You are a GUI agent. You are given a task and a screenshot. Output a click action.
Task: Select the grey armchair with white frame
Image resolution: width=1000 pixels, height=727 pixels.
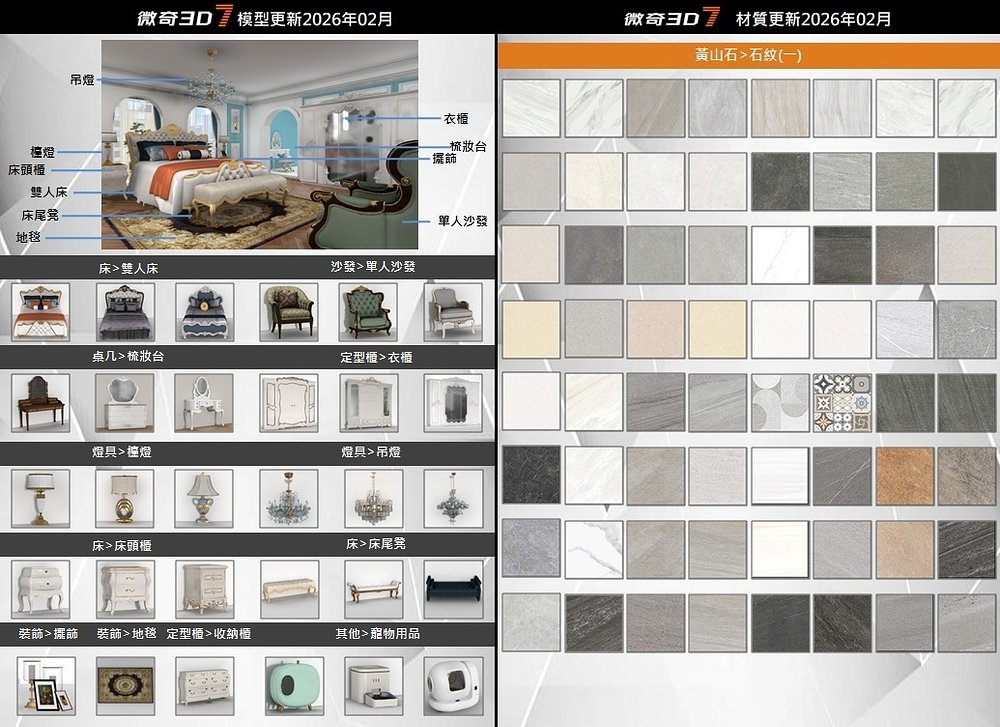[453, 312]
